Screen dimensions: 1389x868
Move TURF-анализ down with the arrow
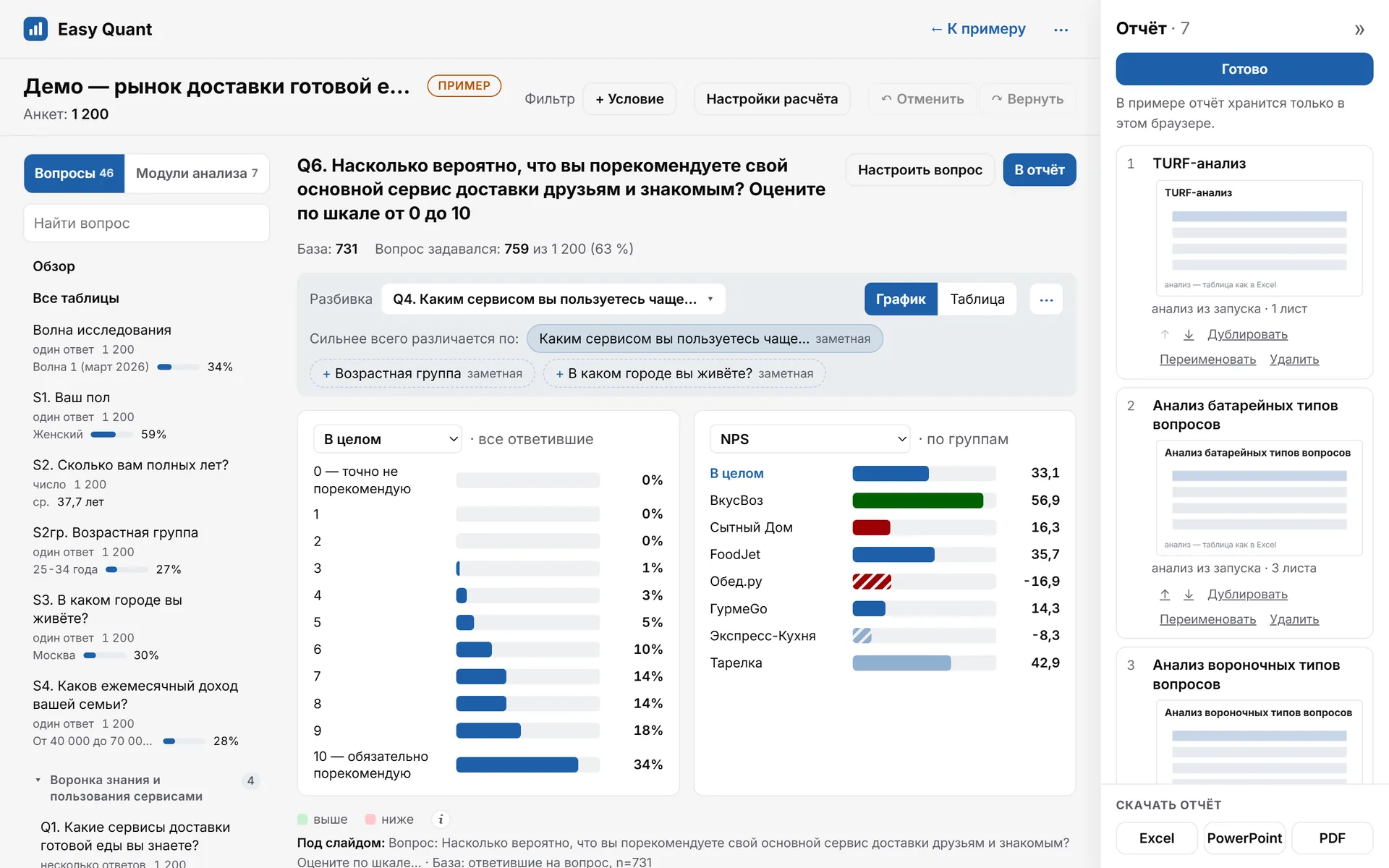click(x=1189, y=334)
